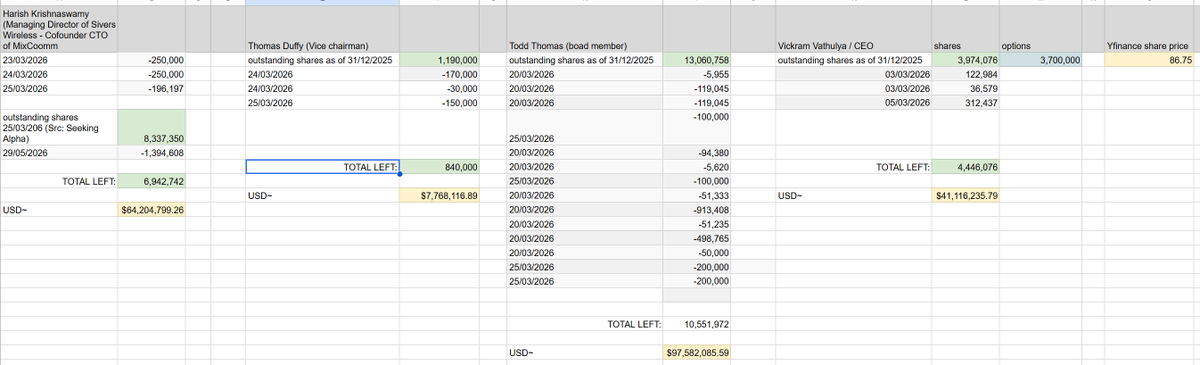Select Todd Thomas's outstanding shares 13,060,758
The image size is (1200, 365).
coord(698,60)
